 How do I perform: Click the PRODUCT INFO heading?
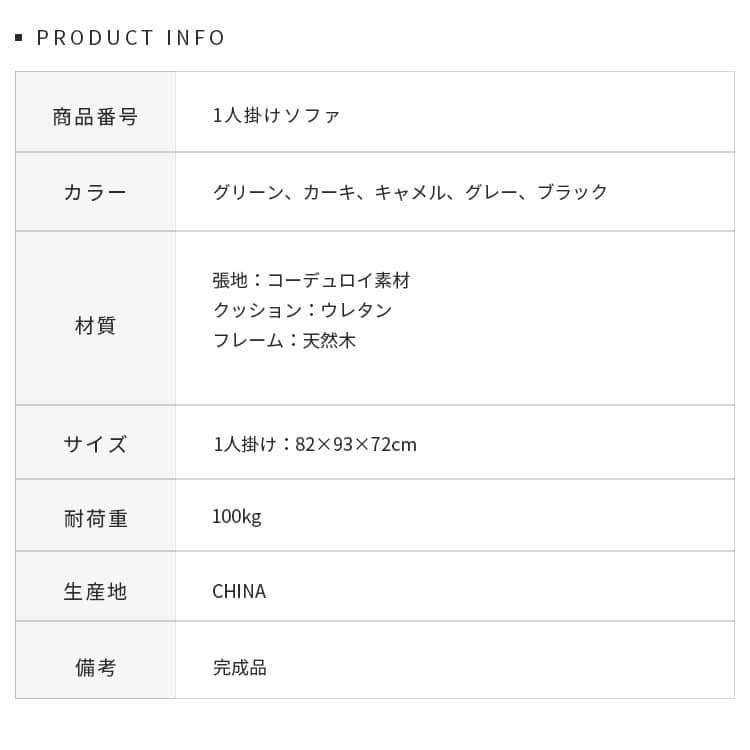(131, 38)
